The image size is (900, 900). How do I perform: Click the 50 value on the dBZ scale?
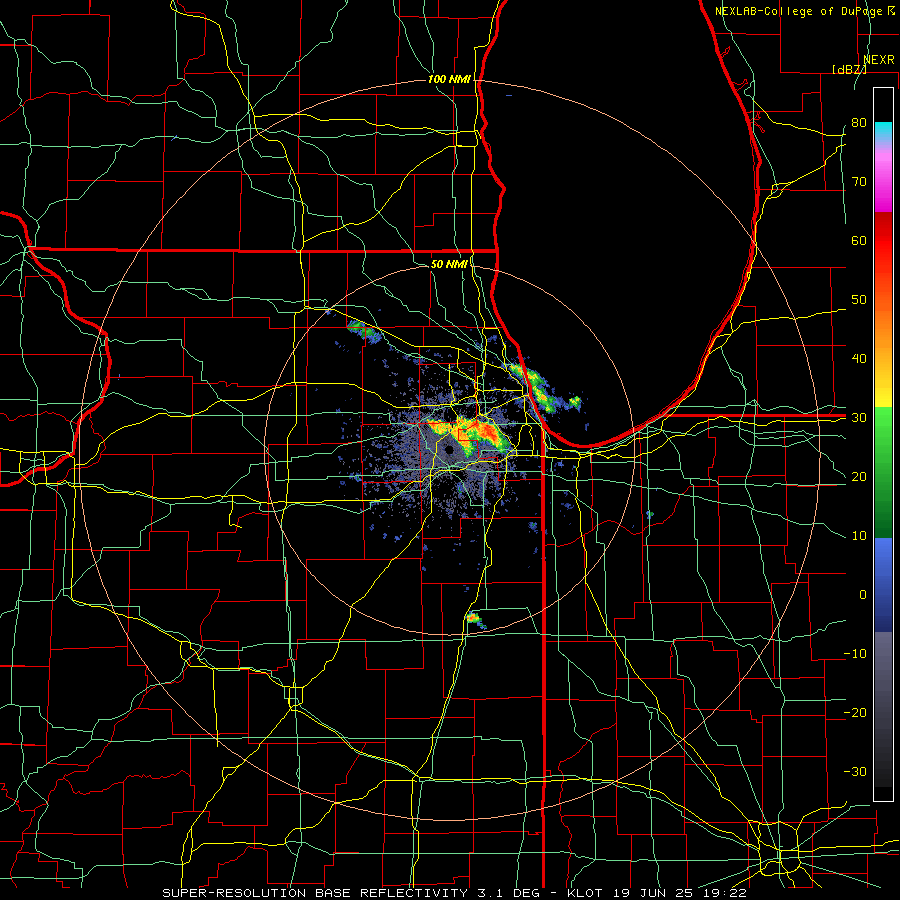point(859,300)
